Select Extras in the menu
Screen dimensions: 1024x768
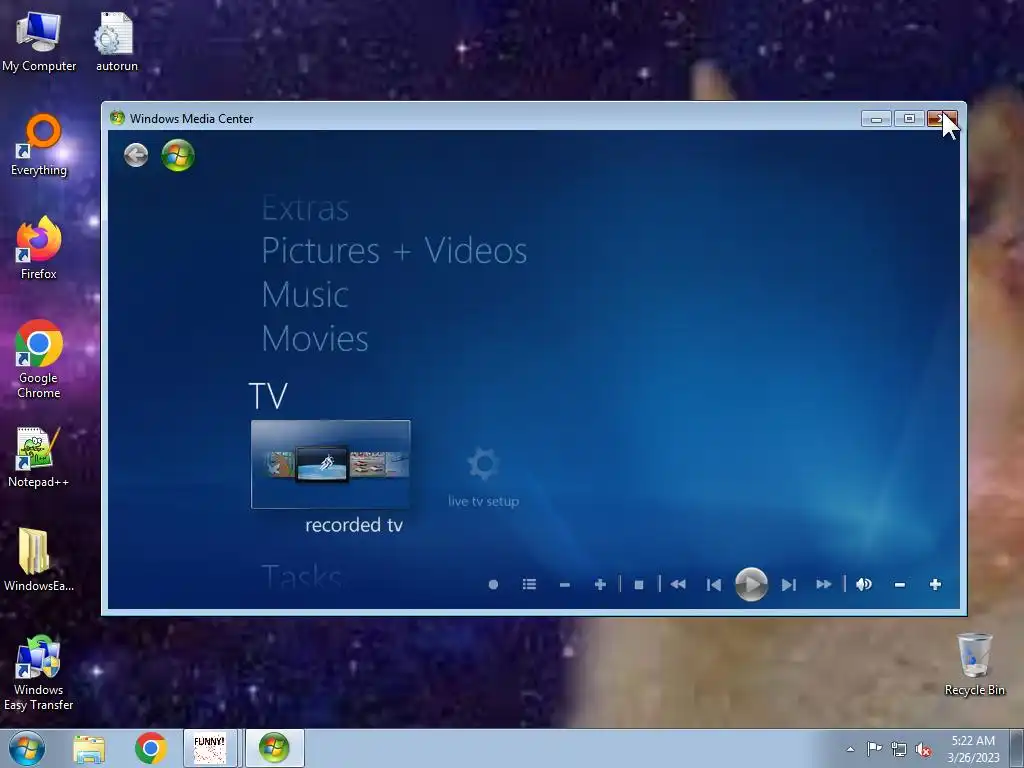[x=305, y=209]
